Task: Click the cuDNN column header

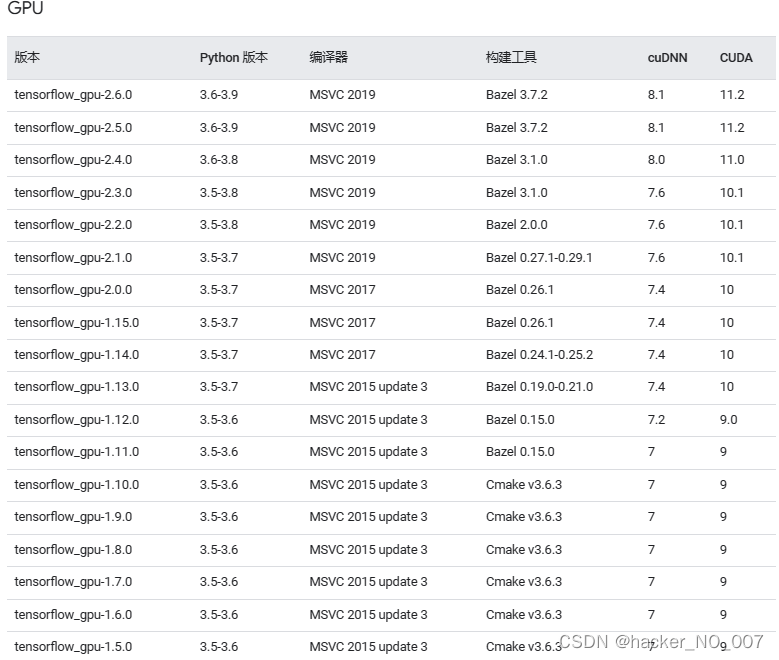Action: tap(667, 58)
